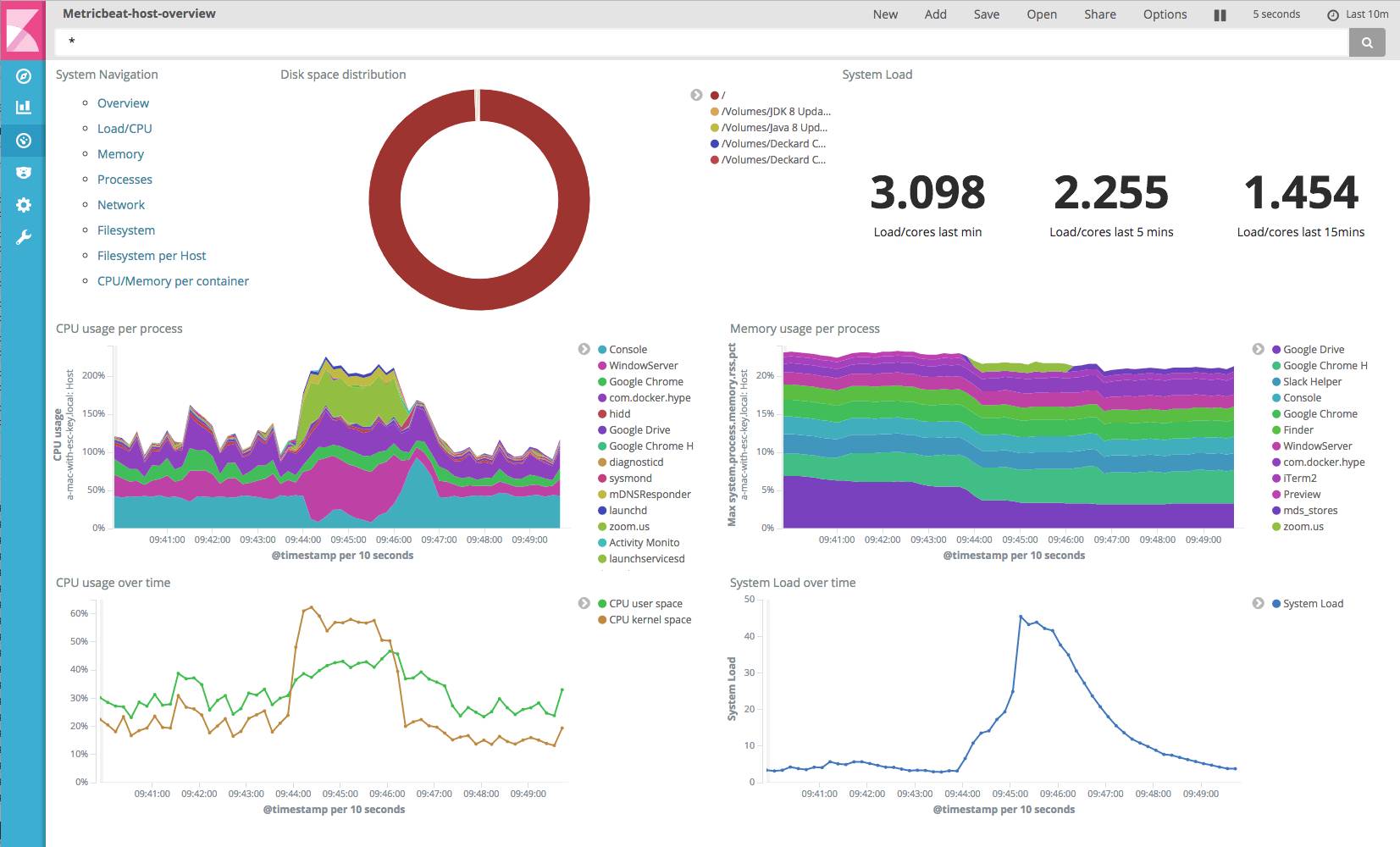Open the Filesystem per Host link

pyautogui.click(x=152, y=256)
